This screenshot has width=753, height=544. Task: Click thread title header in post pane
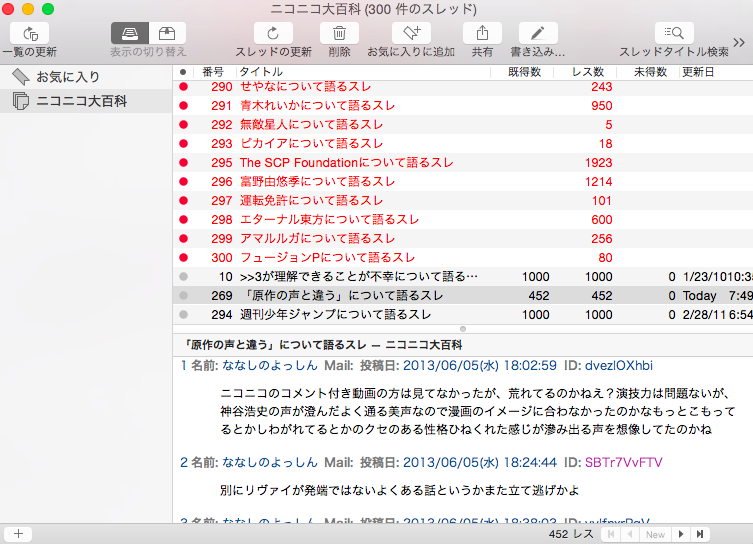[x=323, y=345]
